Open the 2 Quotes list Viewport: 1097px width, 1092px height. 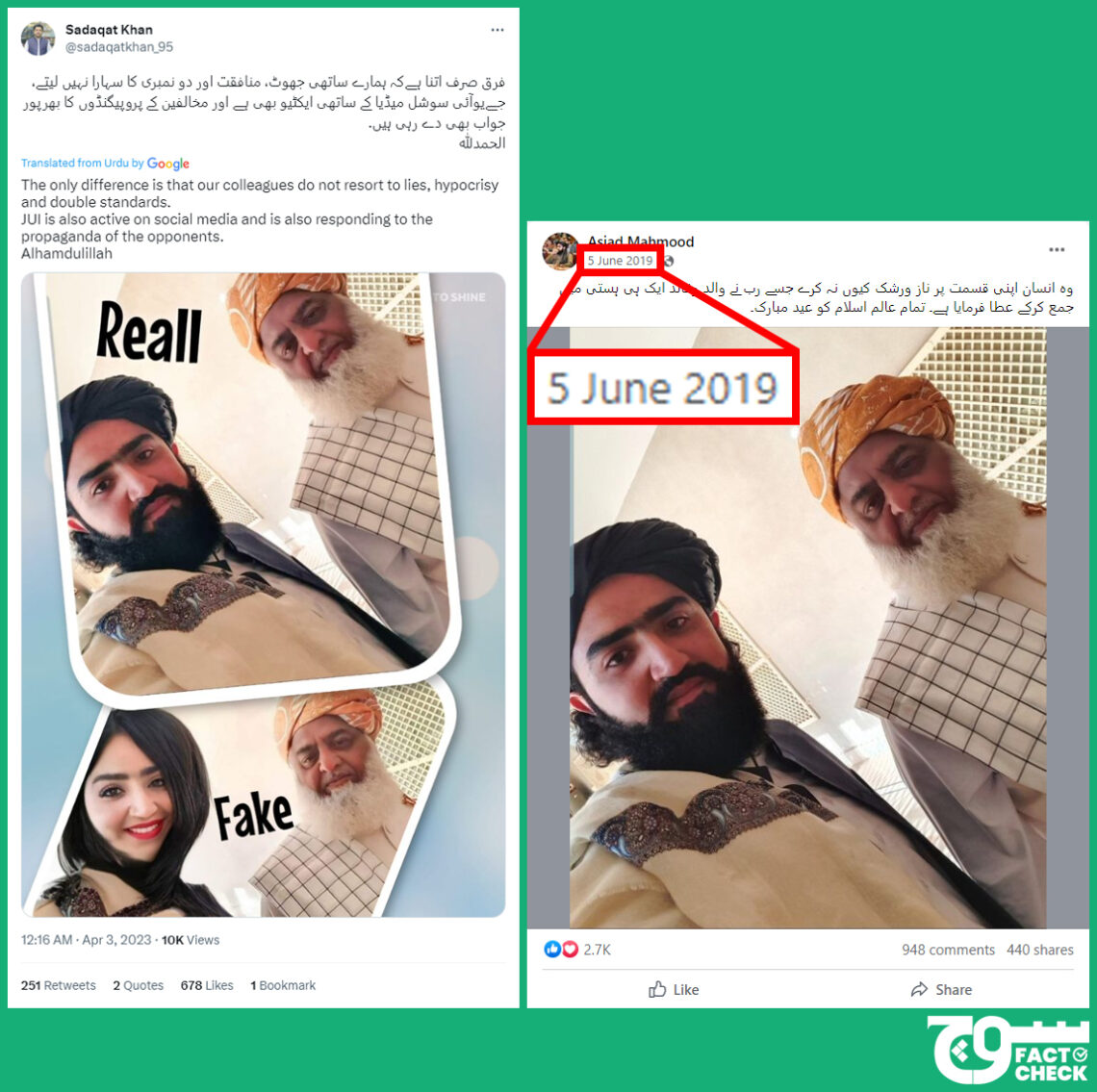(x=138, y=985)
